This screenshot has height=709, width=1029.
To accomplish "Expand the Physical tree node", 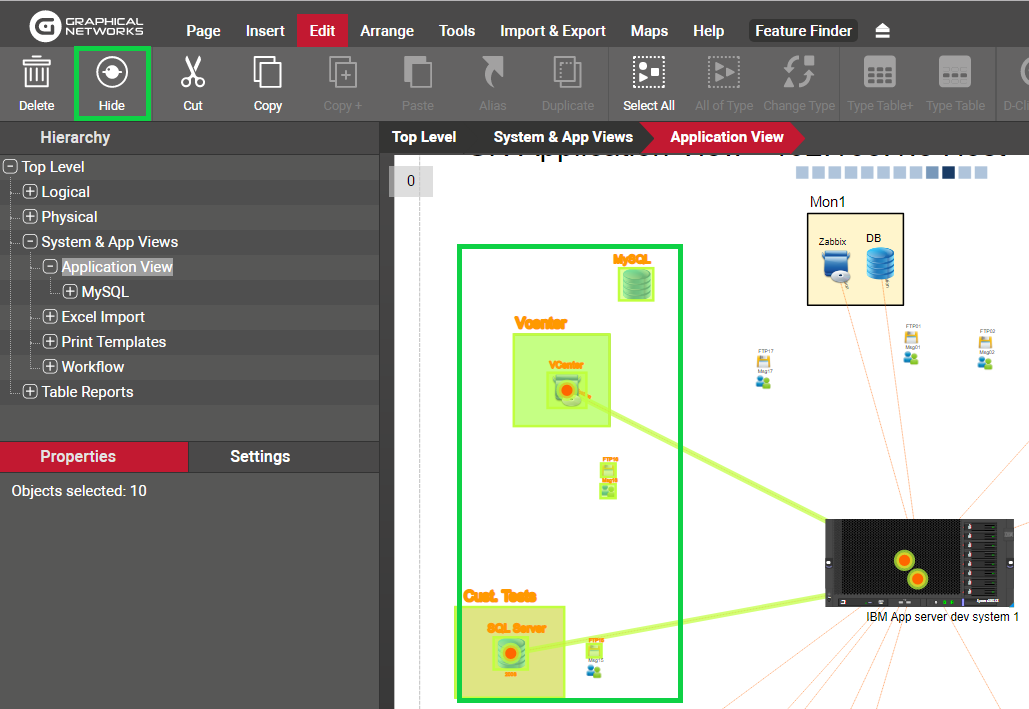I will (30, 217).
